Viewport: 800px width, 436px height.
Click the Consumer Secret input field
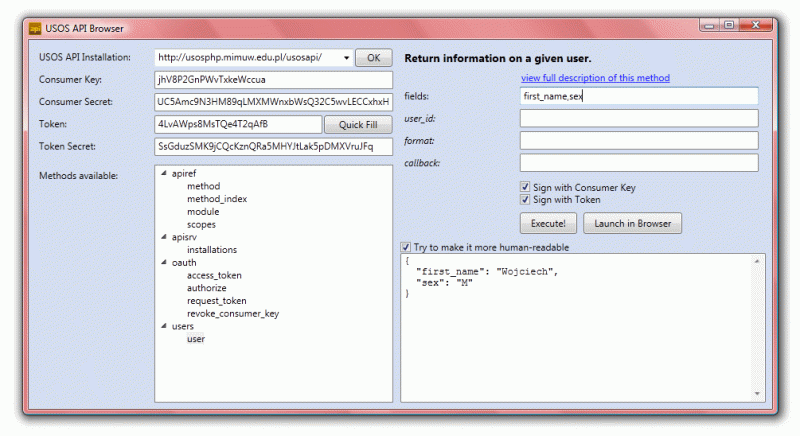pyautogui.click(x=273, y=102)
